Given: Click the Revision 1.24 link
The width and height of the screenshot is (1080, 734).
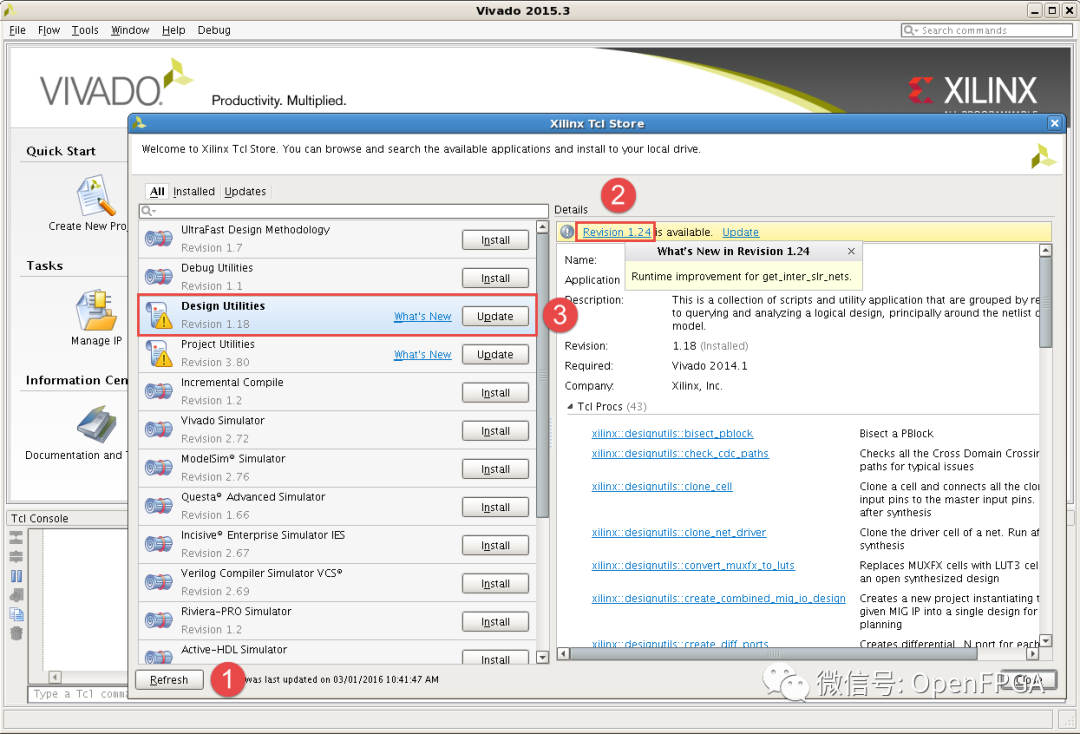Looking at the screenshot, I should click(616, 233).
